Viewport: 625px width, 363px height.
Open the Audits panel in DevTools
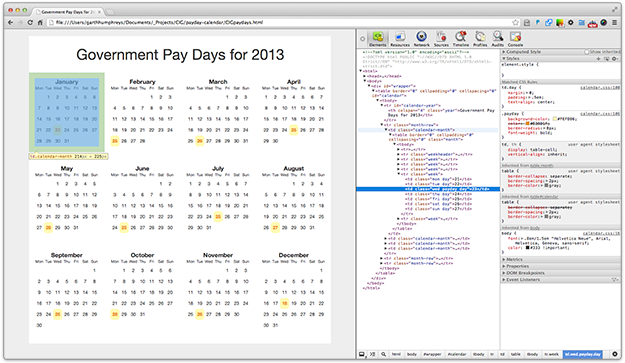[497, 39]
